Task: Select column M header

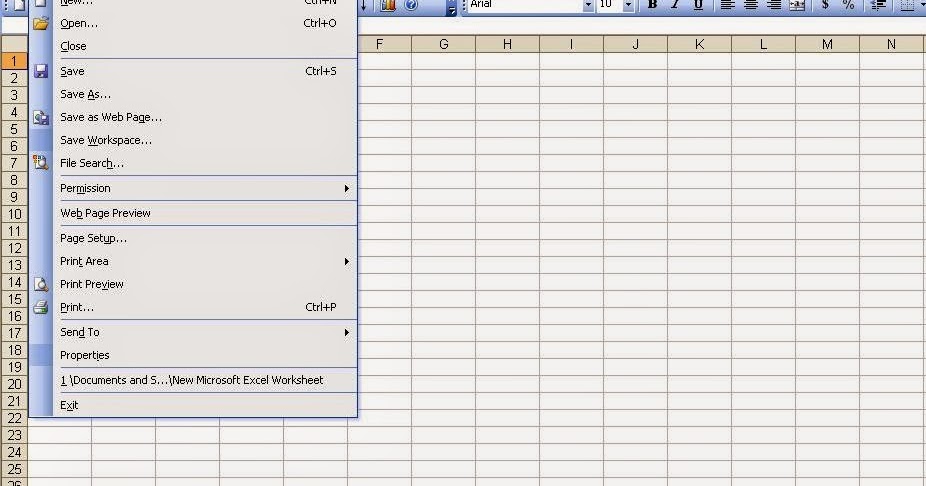Action: point(827,44)
